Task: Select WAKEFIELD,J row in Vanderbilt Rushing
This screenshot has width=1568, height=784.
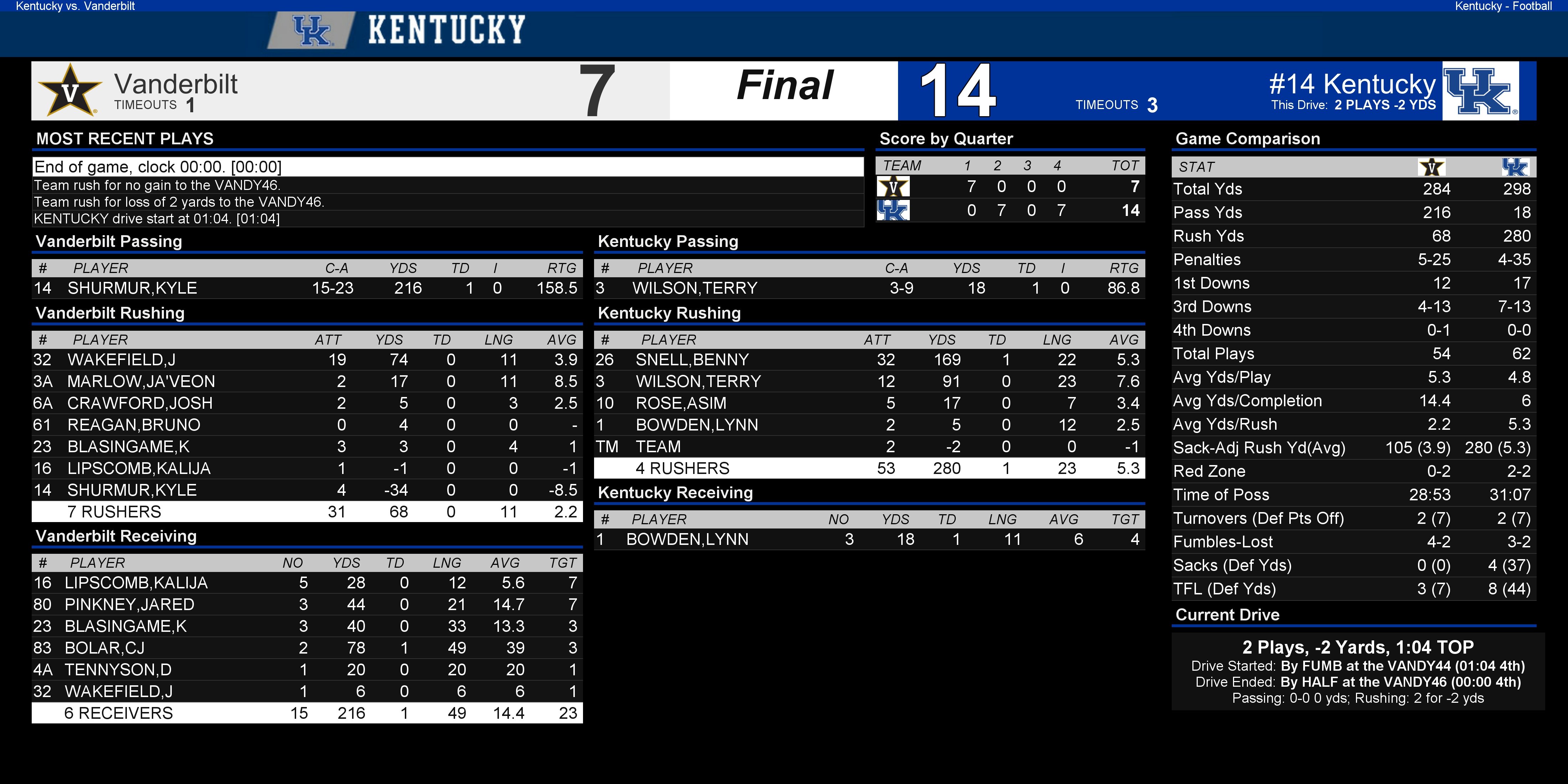Action: 308,360
